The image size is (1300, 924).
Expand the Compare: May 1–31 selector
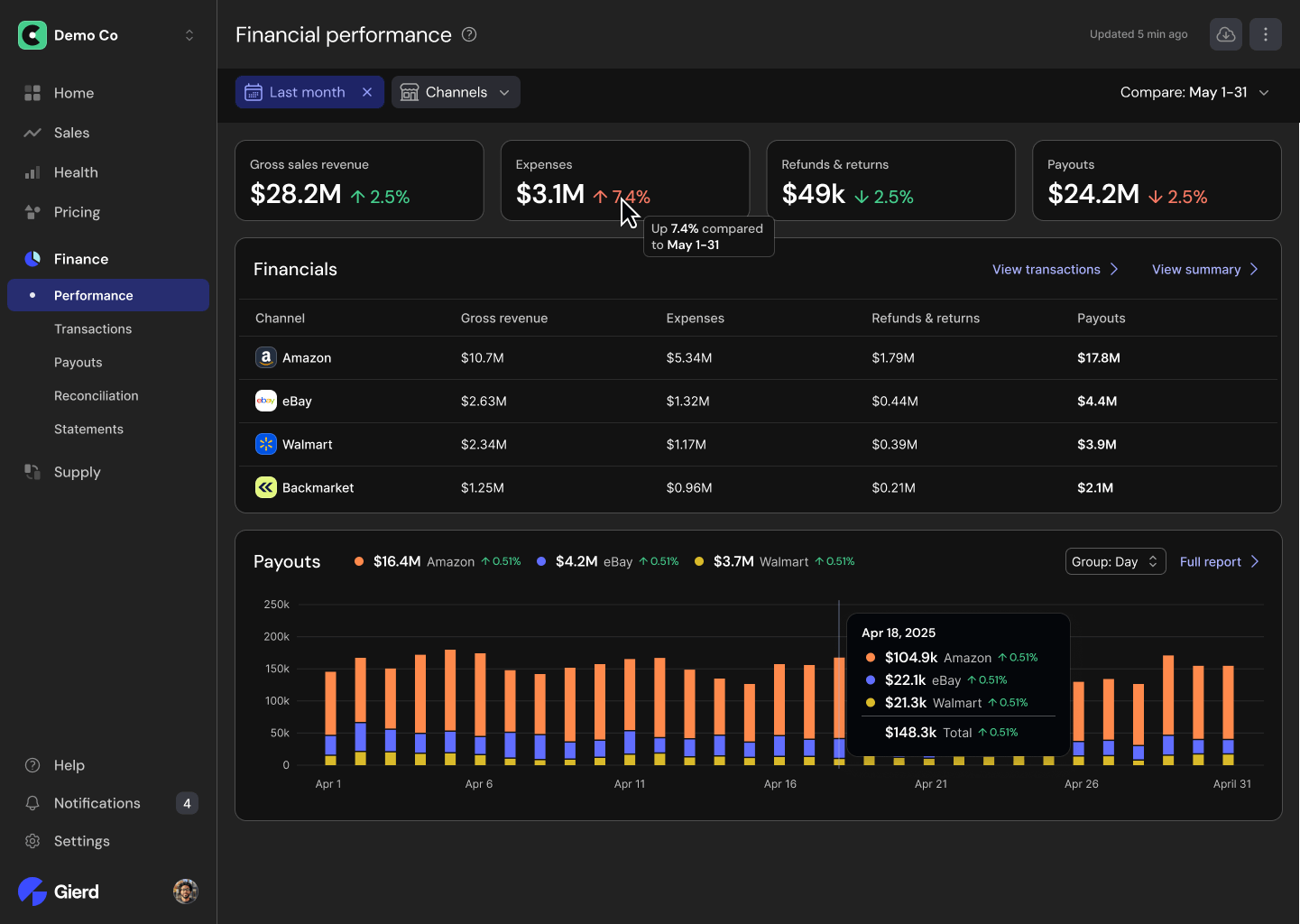click(x=1194, y=91)
